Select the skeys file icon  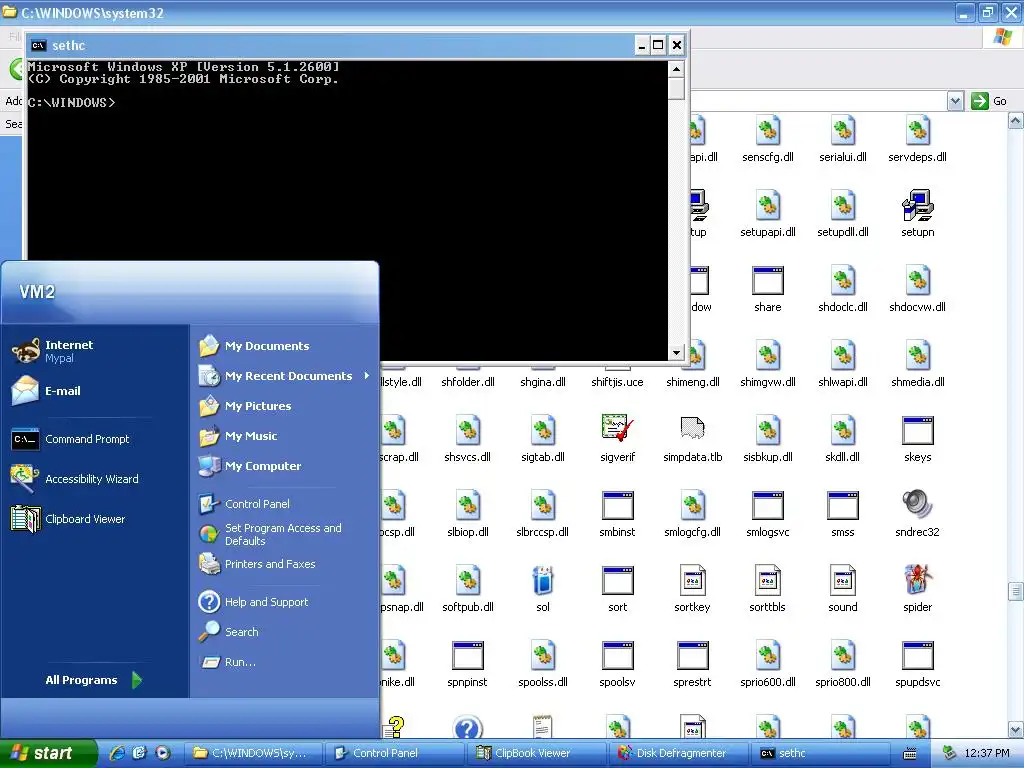pyautogui.click(x=918, y=430)
